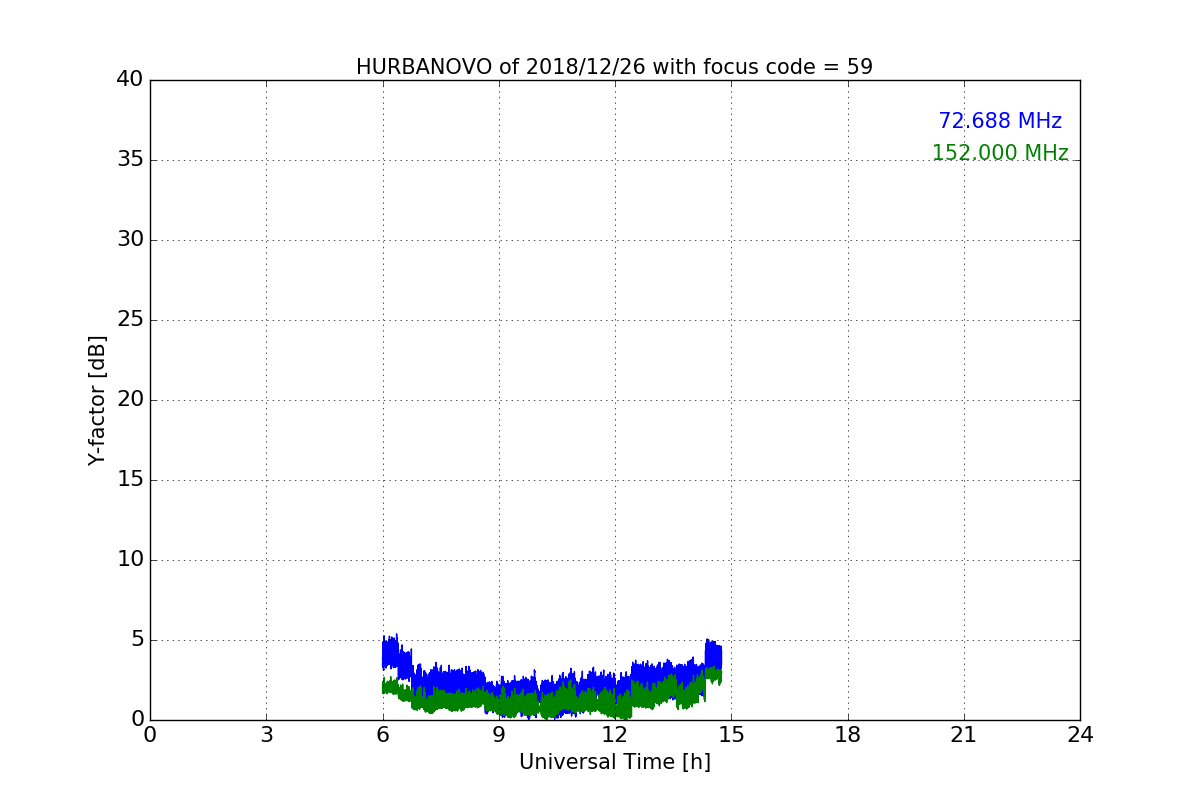1200x800 pixels.
Task: Click the x-axis tick label '3'
Action: pos(266,736)
